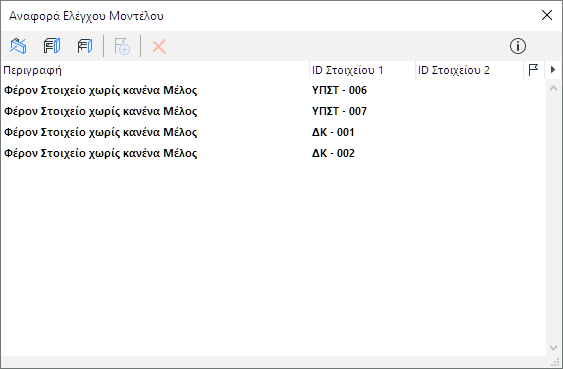The height and width of the screenshot is (369, 563).
Task: Click the flag column header icon
Action: (533, 70)
